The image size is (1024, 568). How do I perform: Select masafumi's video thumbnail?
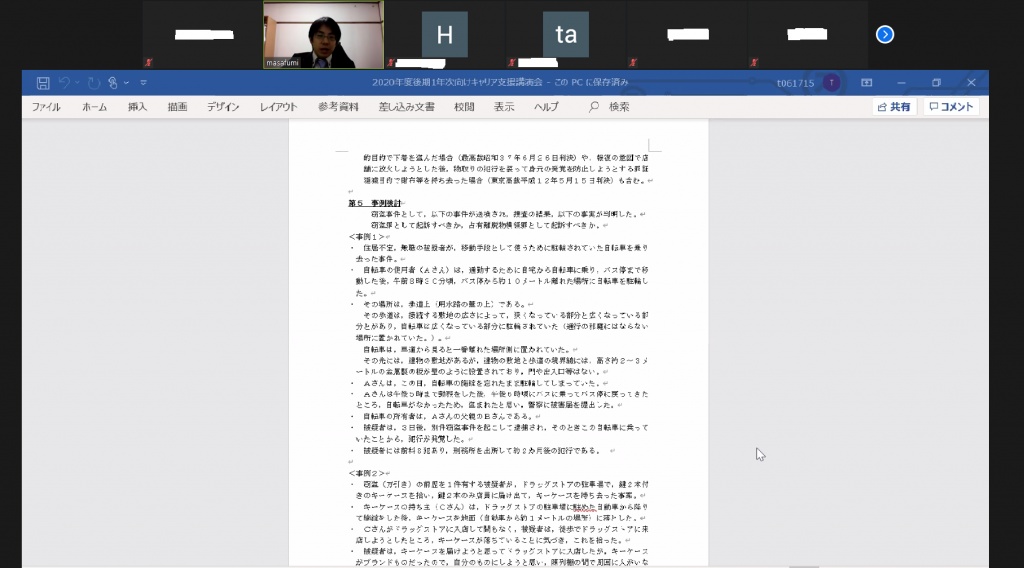tap(323, 35)
